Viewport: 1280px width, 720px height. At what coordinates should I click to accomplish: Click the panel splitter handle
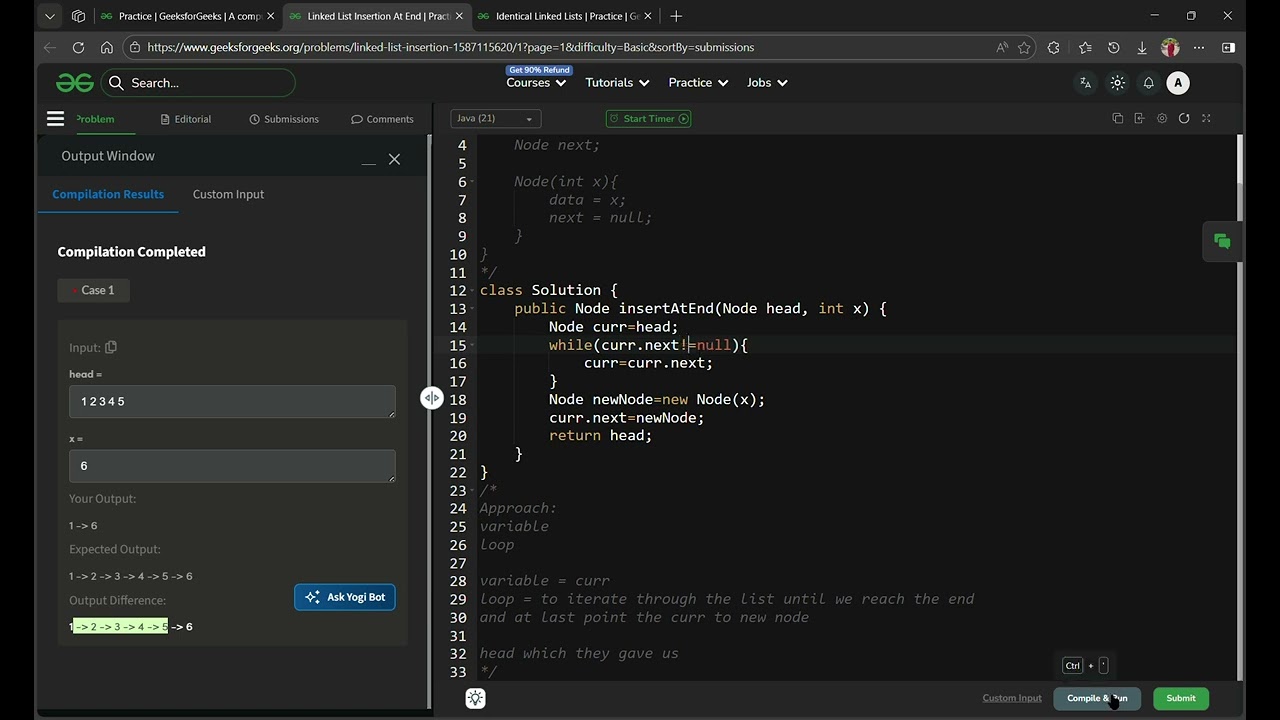tap(431, 398)
